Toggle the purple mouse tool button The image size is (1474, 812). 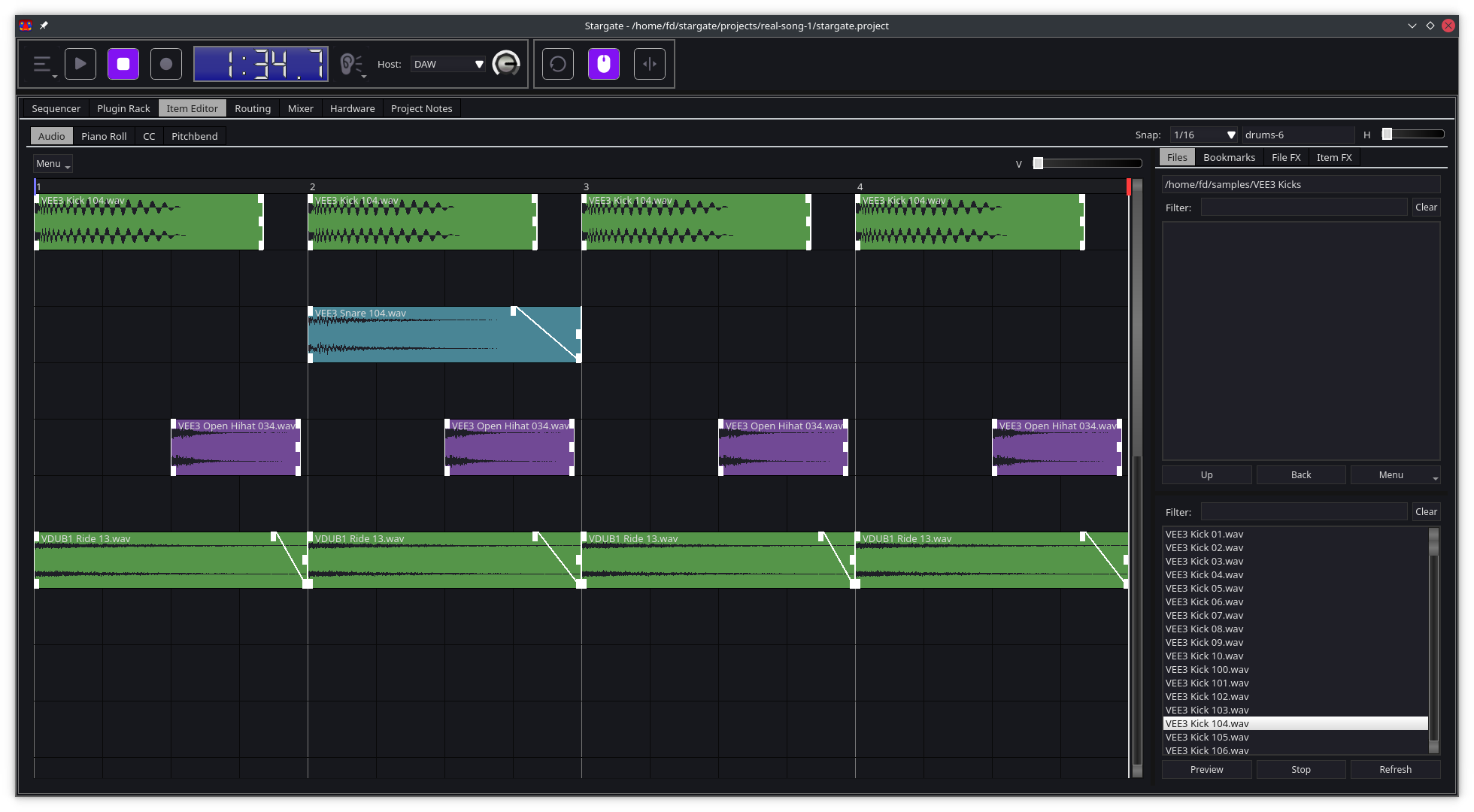pos(604,64)
